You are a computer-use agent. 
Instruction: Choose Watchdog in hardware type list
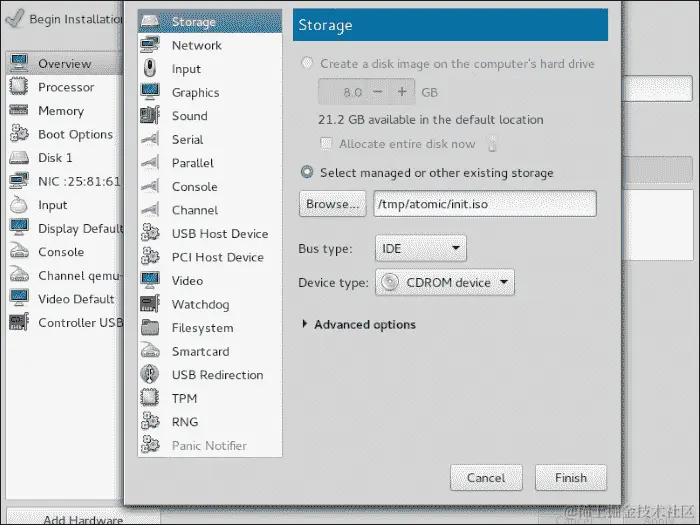[x=210, y=304]
